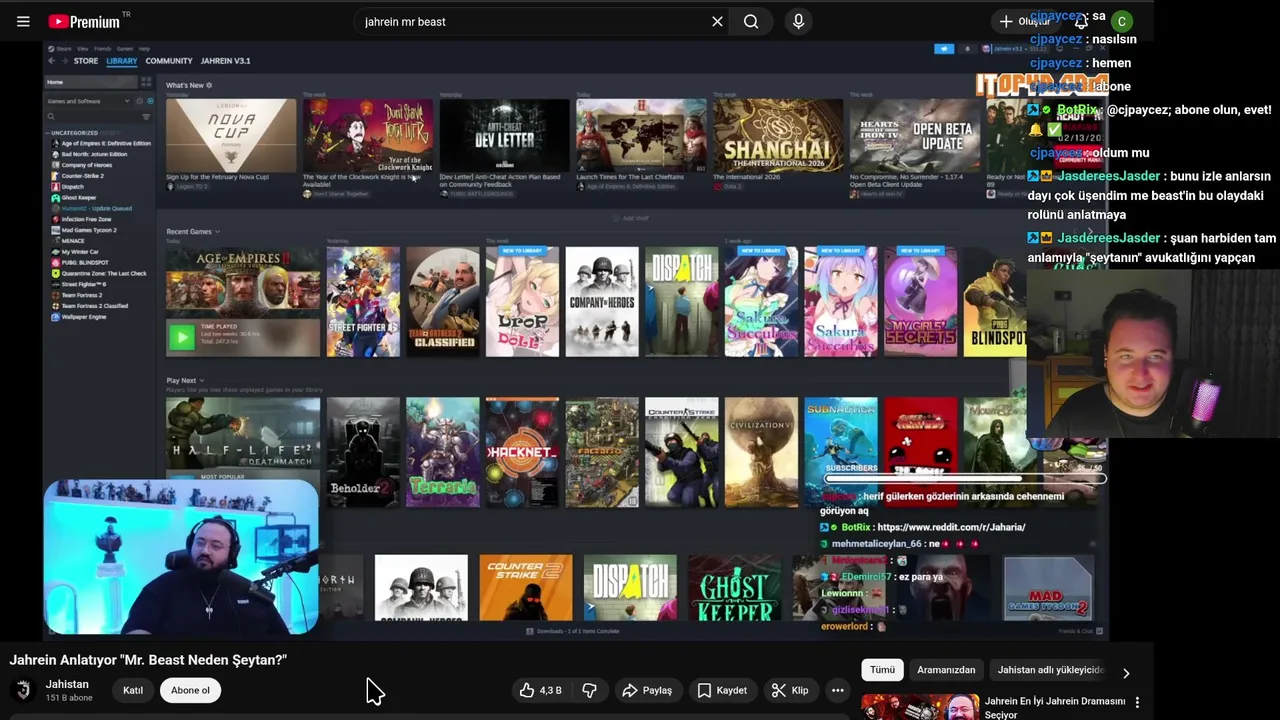Select Wallpaper Engine in the game list

[x=78, y=317]
